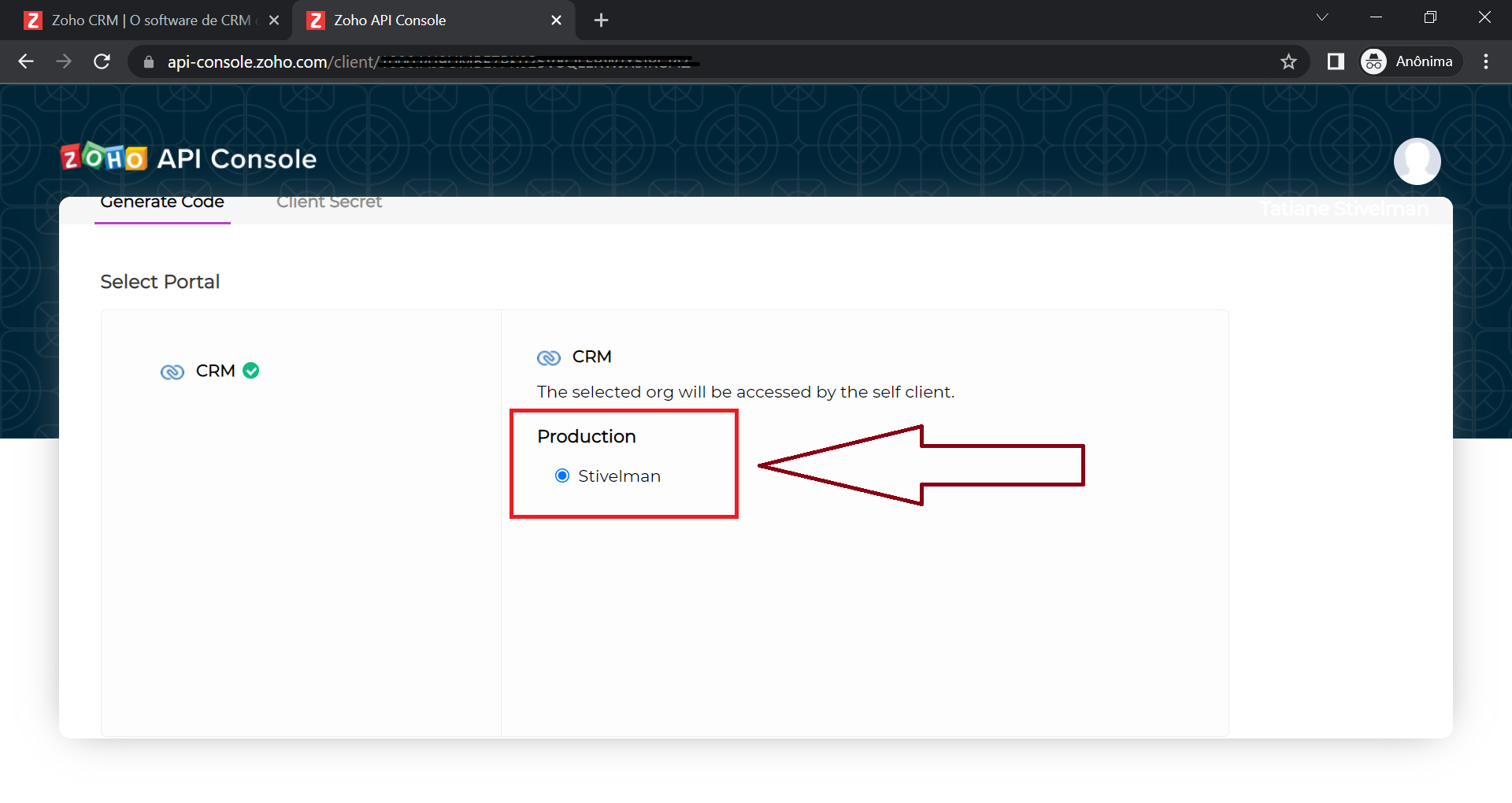The width and height of the screenshot is (1512, 803).
Task: Open the browser side panel icon
Action: pyautogui.click(x=1336, y=61)
